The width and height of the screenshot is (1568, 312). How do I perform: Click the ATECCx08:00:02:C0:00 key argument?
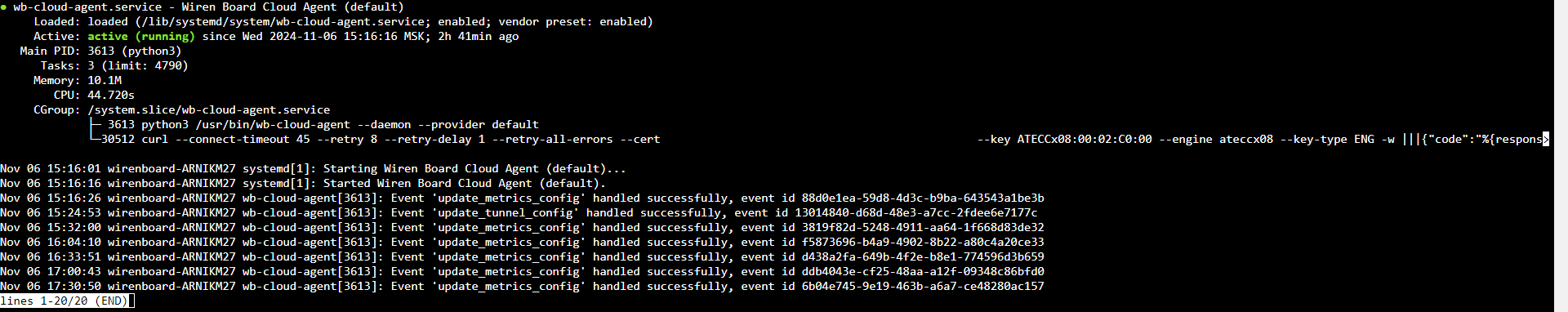tap(1085, 140)
